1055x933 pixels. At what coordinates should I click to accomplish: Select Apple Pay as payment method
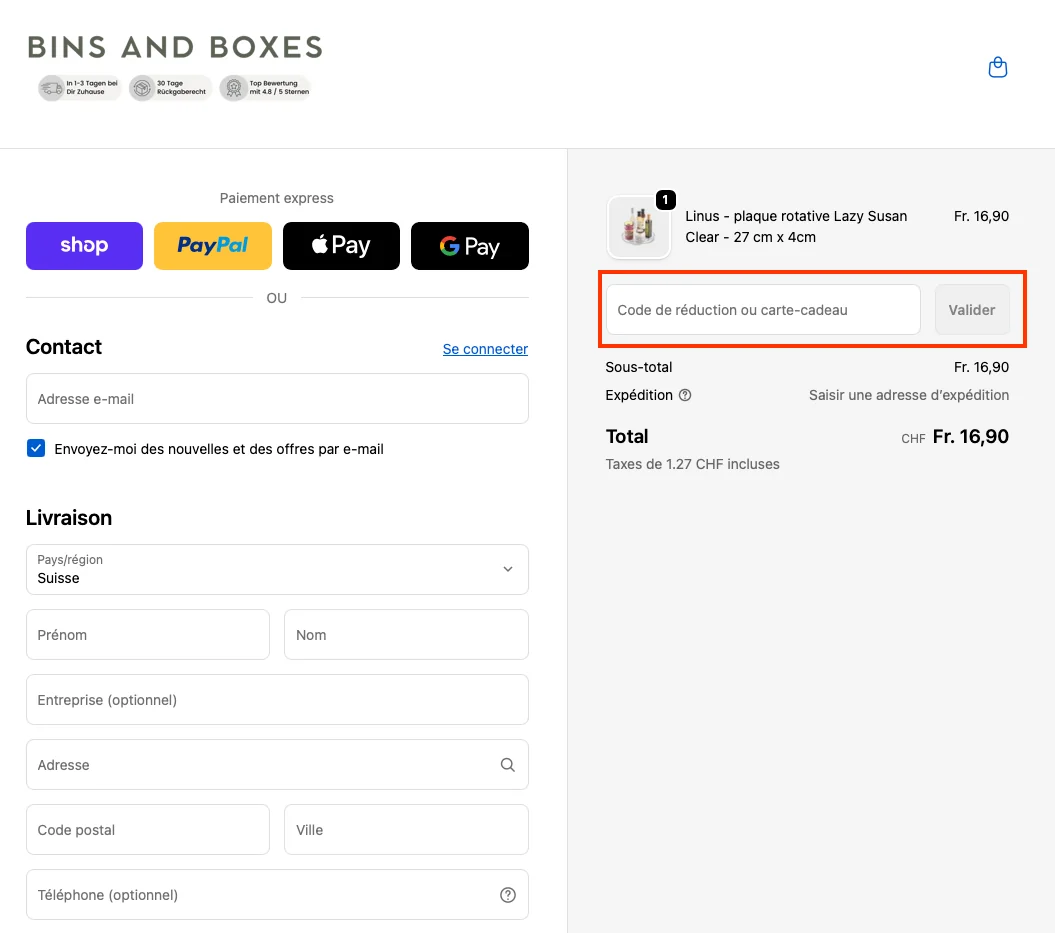[x=341, y=245]
